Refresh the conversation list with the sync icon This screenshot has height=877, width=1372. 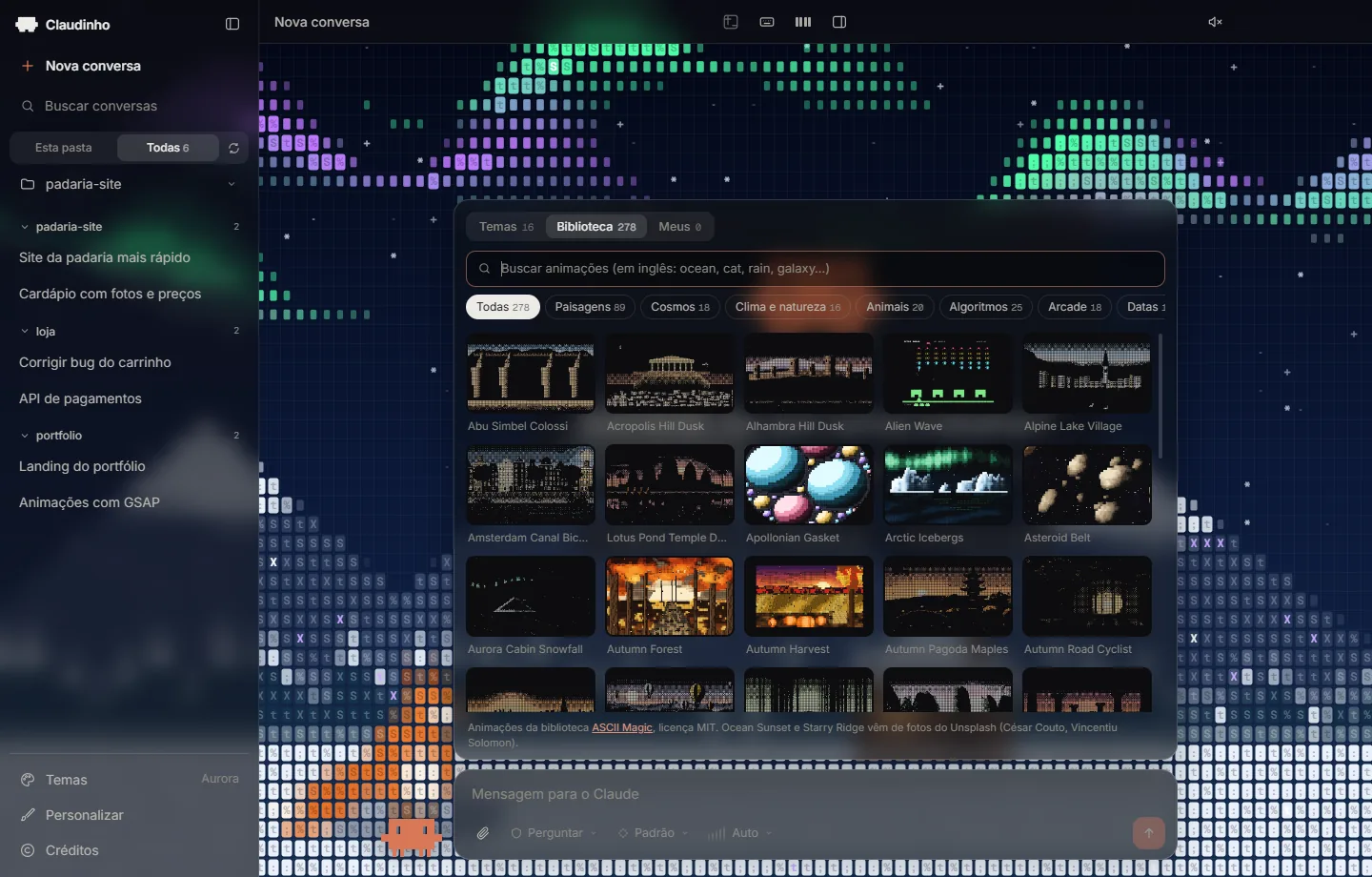point(233,148)
